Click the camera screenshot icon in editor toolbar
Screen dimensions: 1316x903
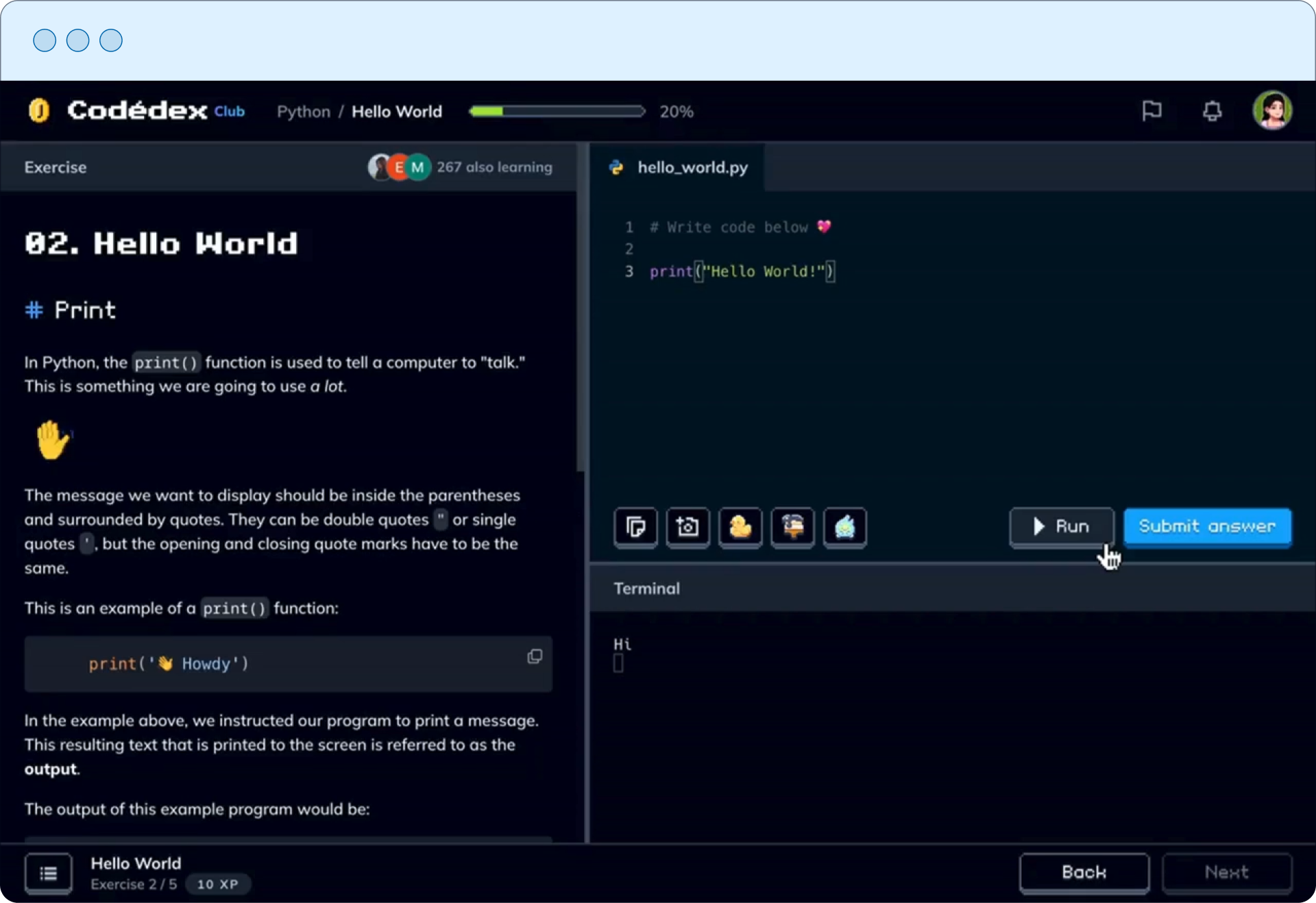point(687,527)
